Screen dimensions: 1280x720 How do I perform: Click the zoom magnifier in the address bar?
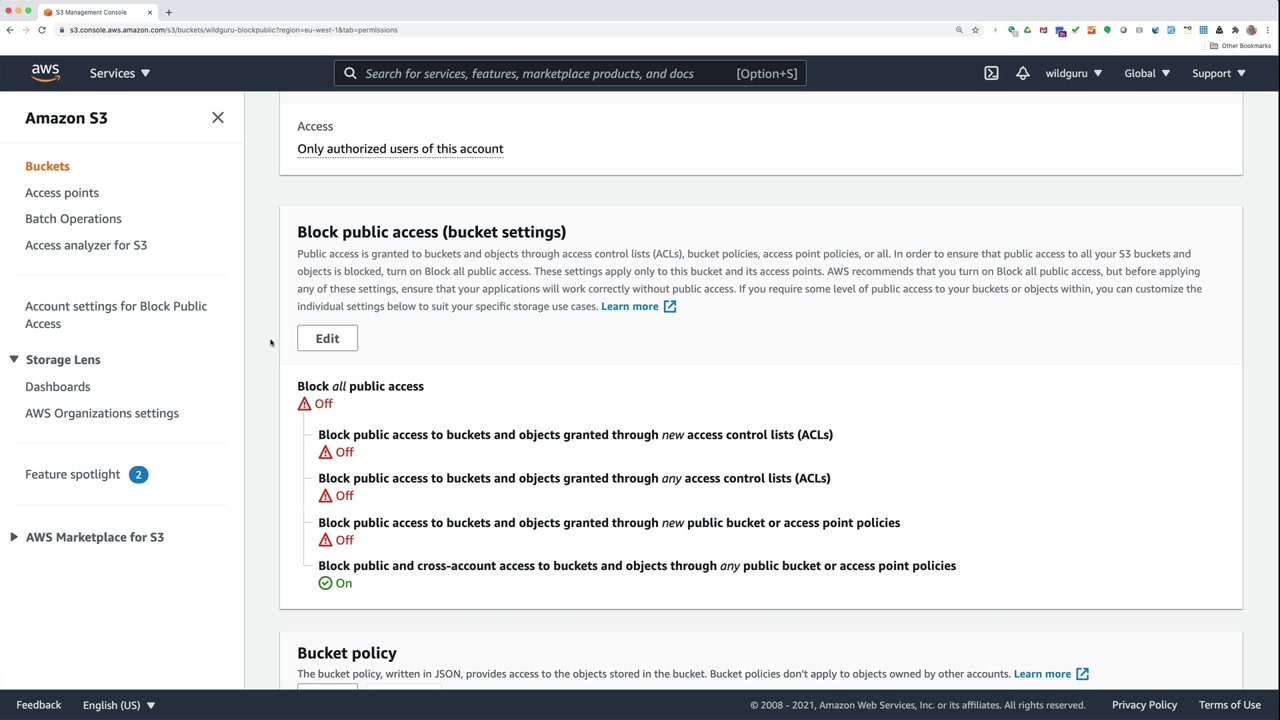(959, 30)
